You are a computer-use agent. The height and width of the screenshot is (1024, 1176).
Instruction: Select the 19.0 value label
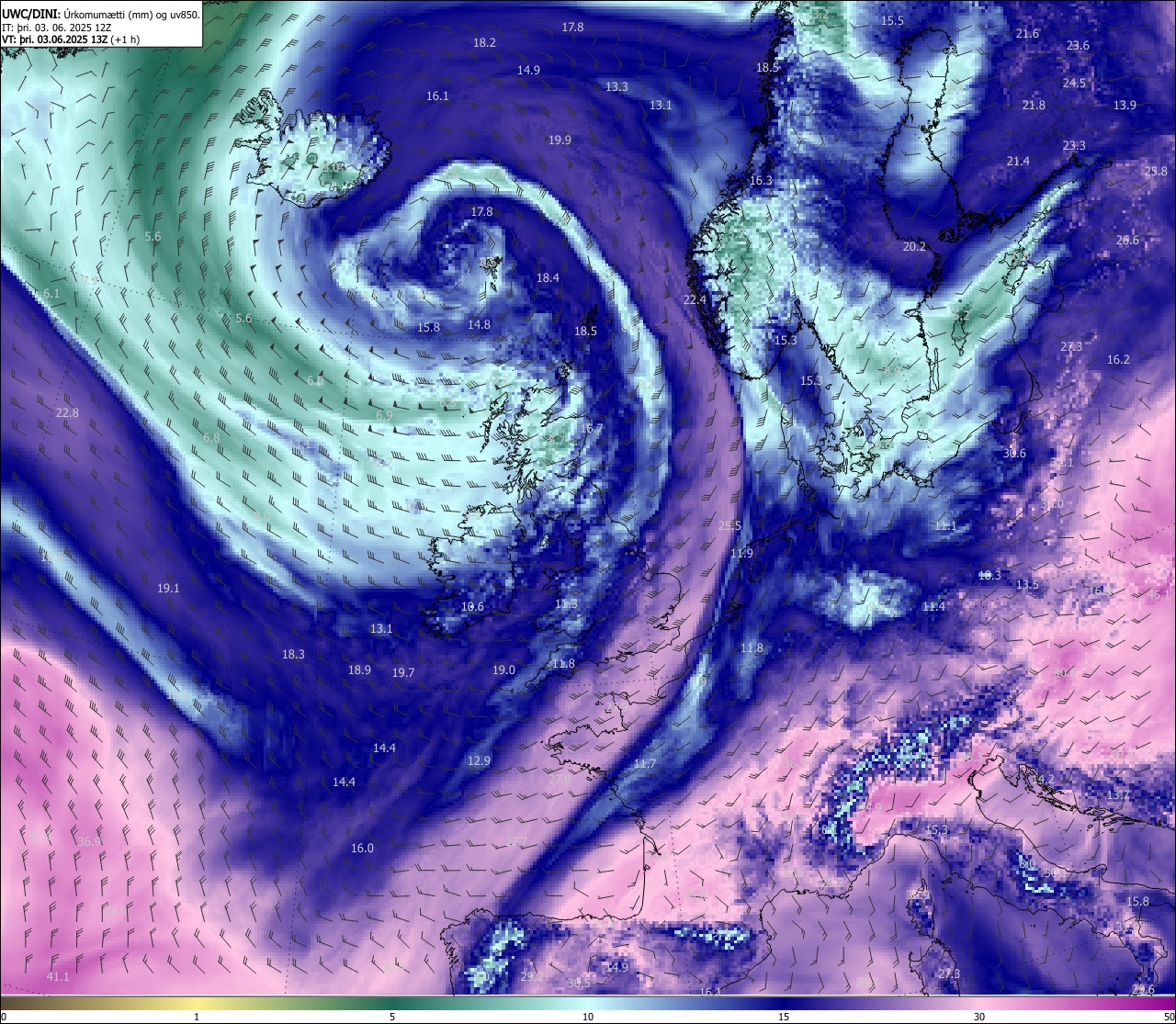(x=503, y=670)
